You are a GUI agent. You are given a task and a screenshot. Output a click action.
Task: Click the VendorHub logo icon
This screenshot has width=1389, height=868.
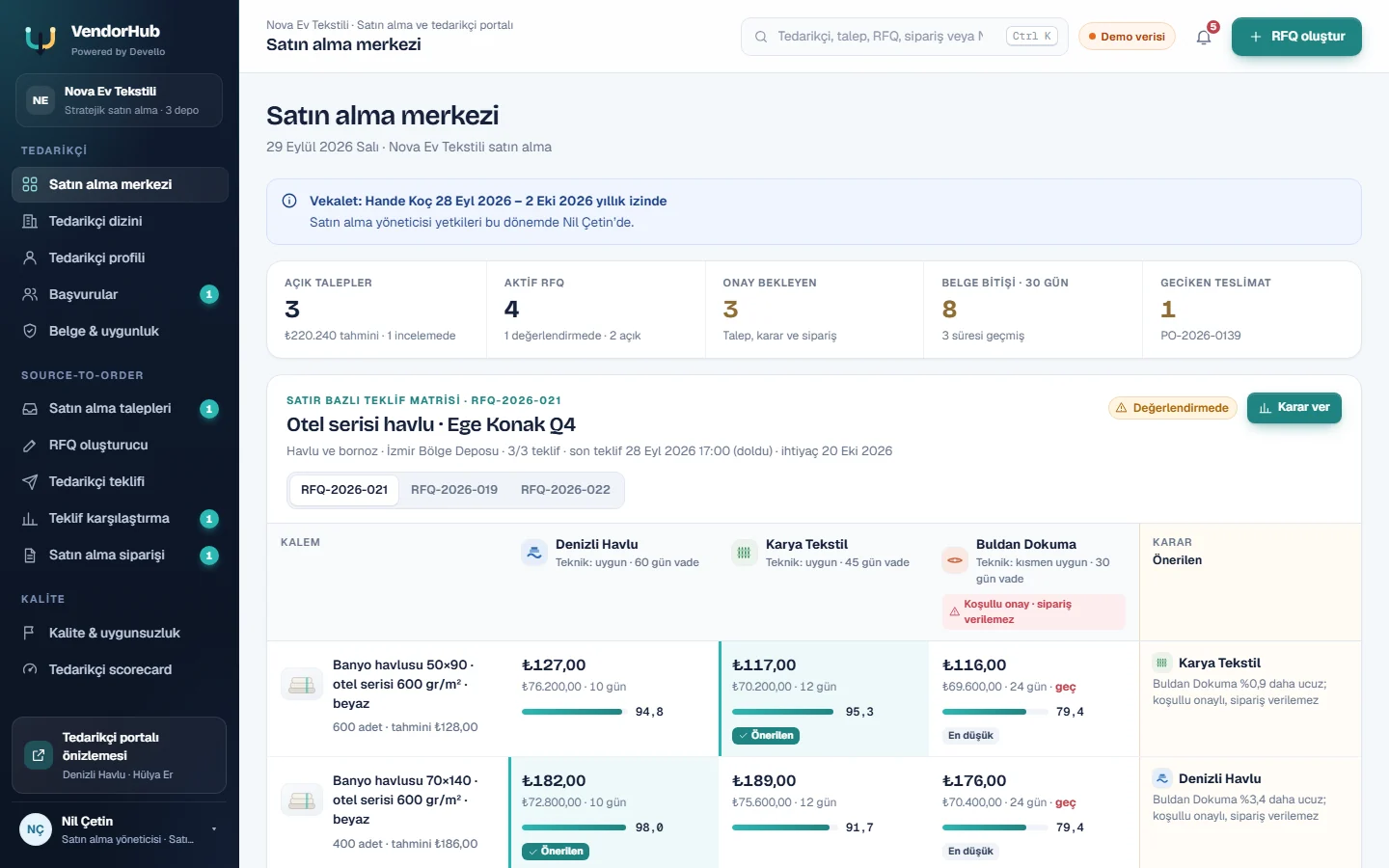point(41,39)
